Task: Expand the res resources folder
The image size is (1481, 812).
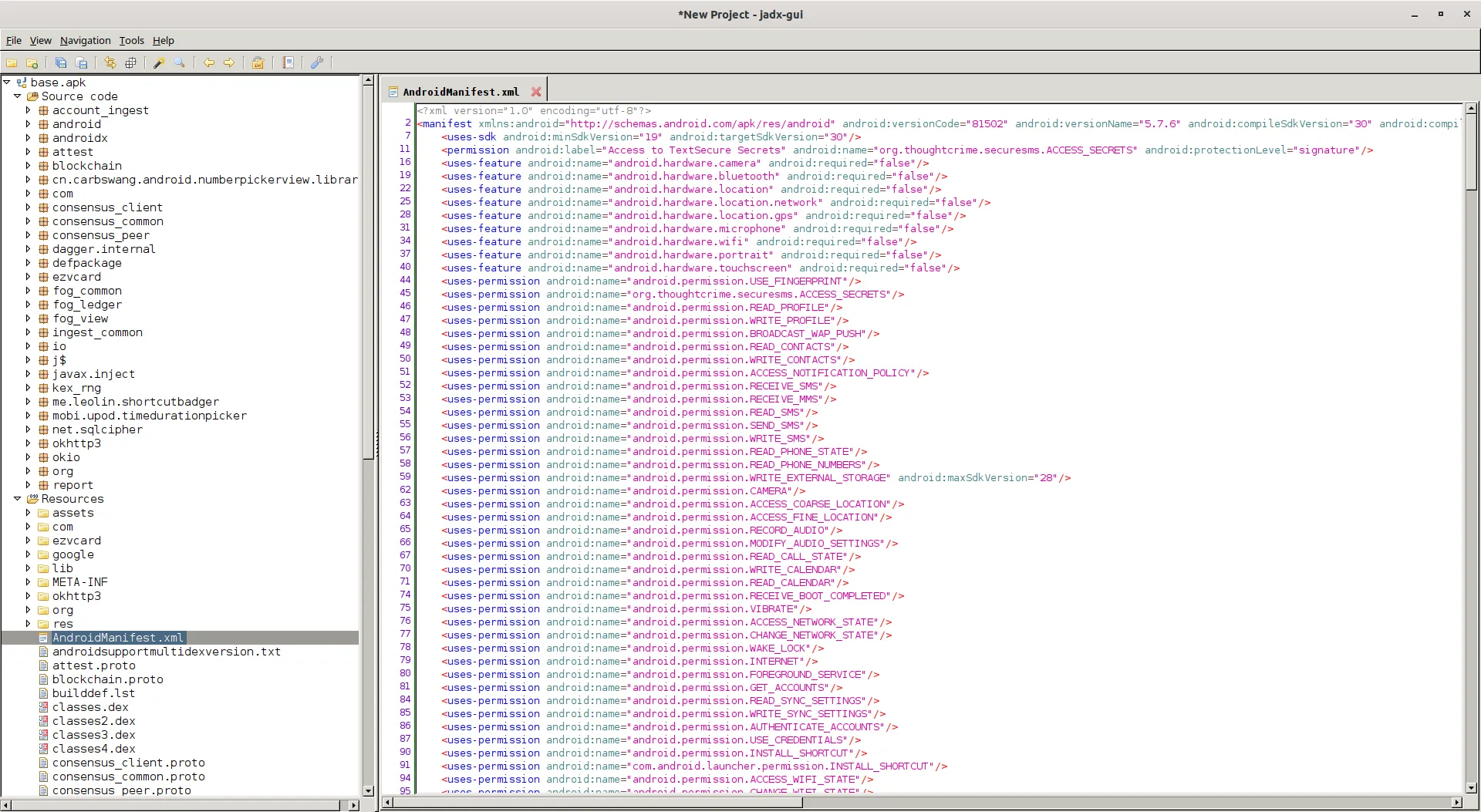Action: (x=29, y=624)
